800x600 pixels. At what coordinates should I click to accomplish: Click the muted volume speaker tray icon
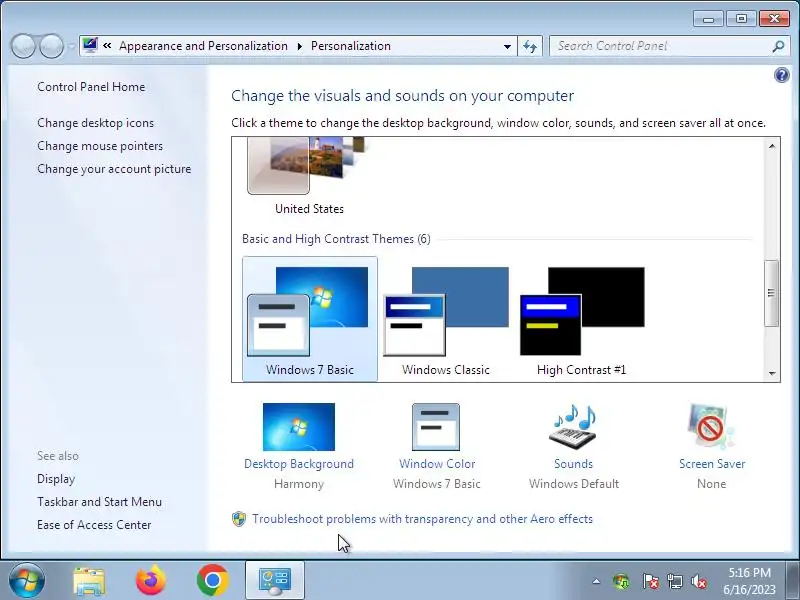699,581
